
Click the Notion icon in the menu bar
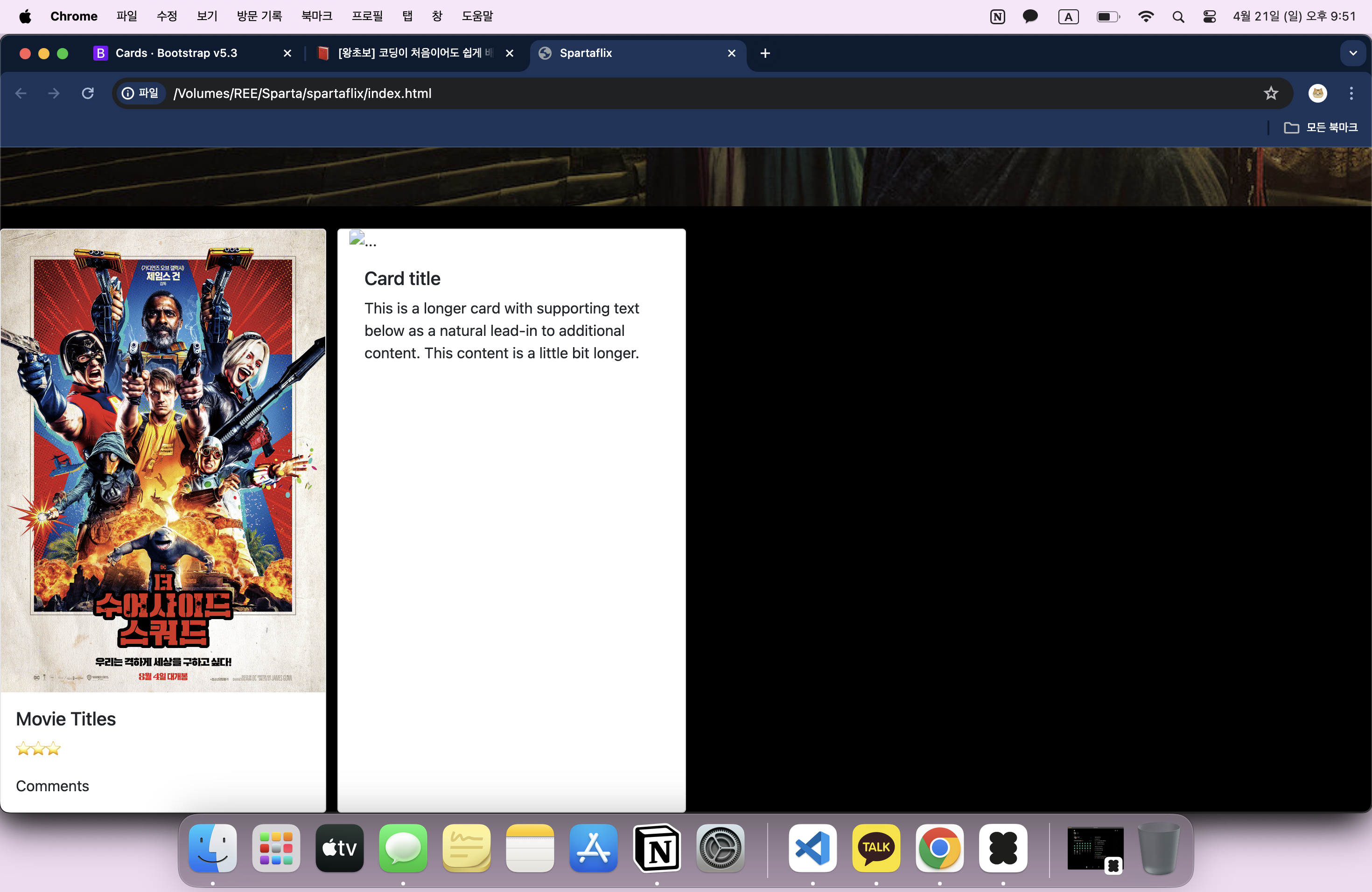click(997, 17)
